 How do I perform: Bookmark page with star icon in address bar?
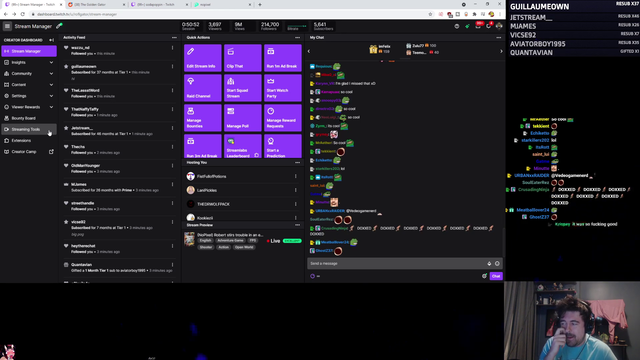(430, 14)
